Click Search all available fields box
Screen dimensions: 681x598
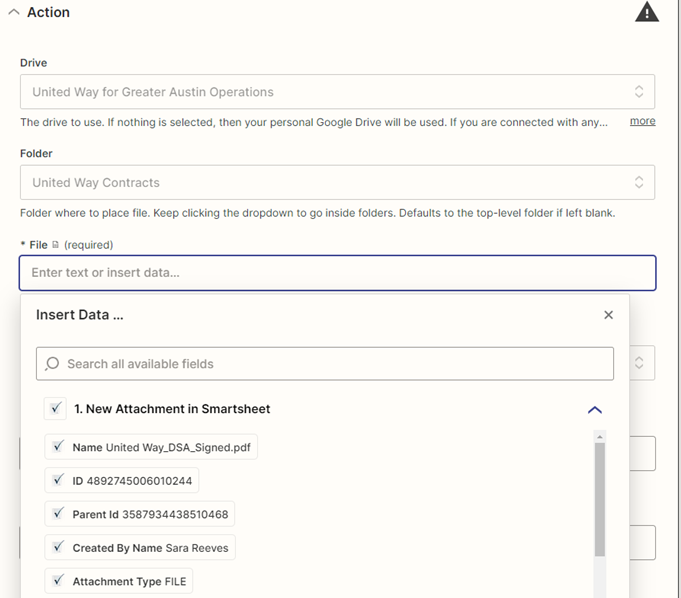click(x=325, y=363)
